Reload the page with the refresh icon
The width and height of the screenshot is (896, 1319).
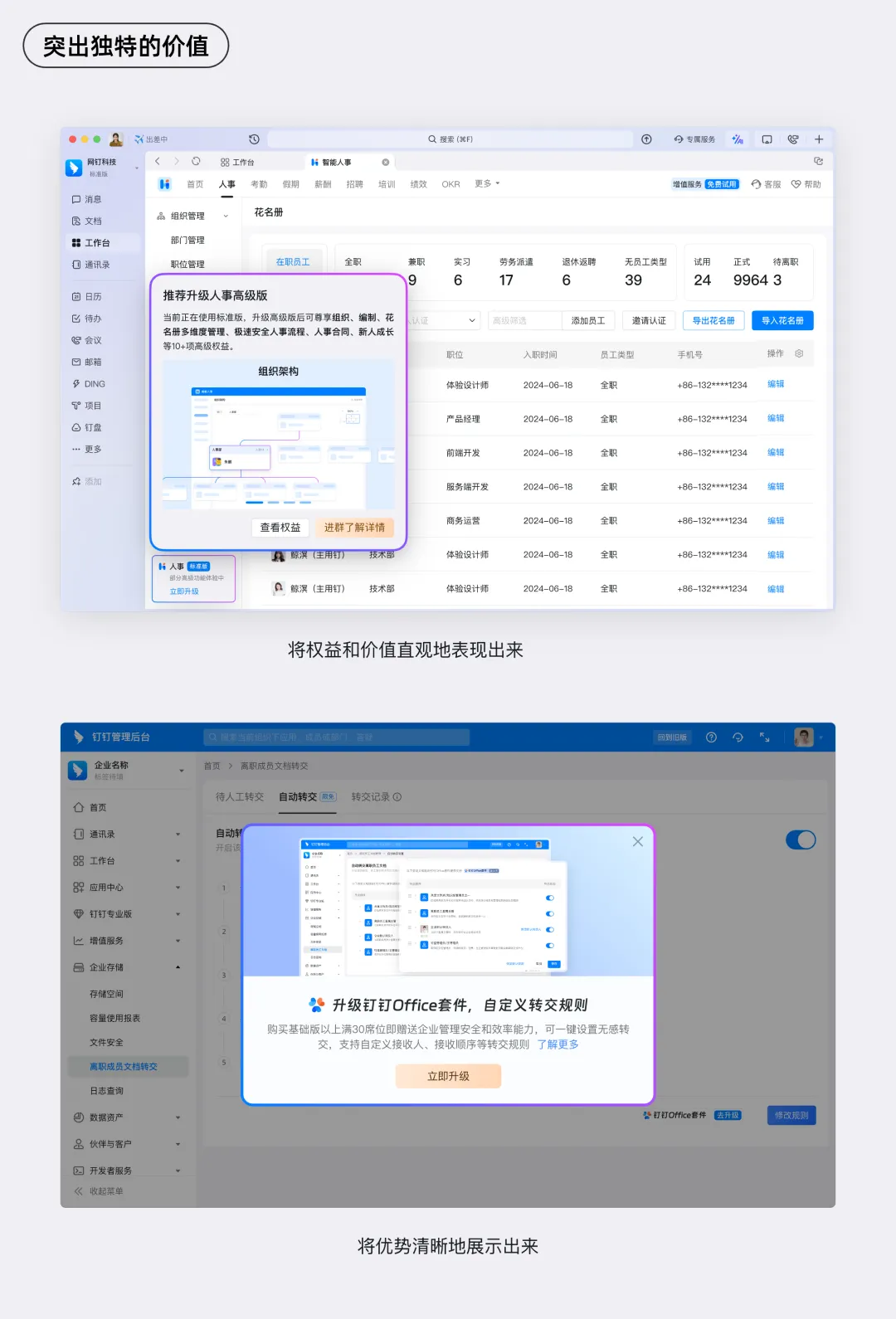(196, 162)
